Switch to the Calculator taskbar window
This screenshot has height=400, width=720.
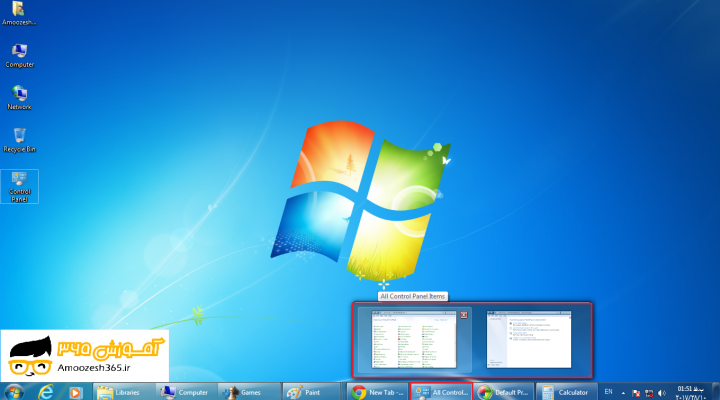tap(566, 392)
